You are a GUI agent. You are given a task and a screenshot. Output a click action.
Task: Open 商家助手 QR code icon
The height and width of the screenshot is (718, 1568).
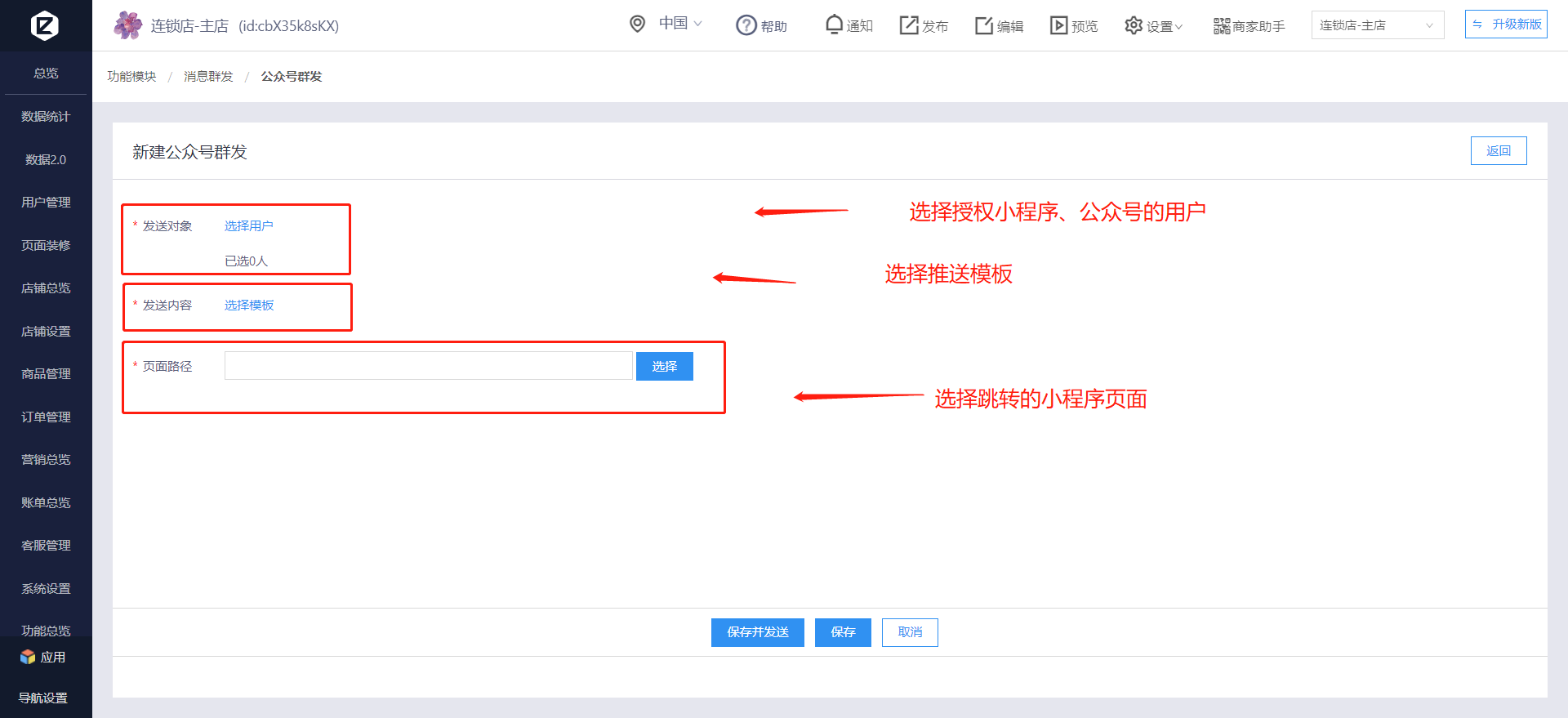1222,26
